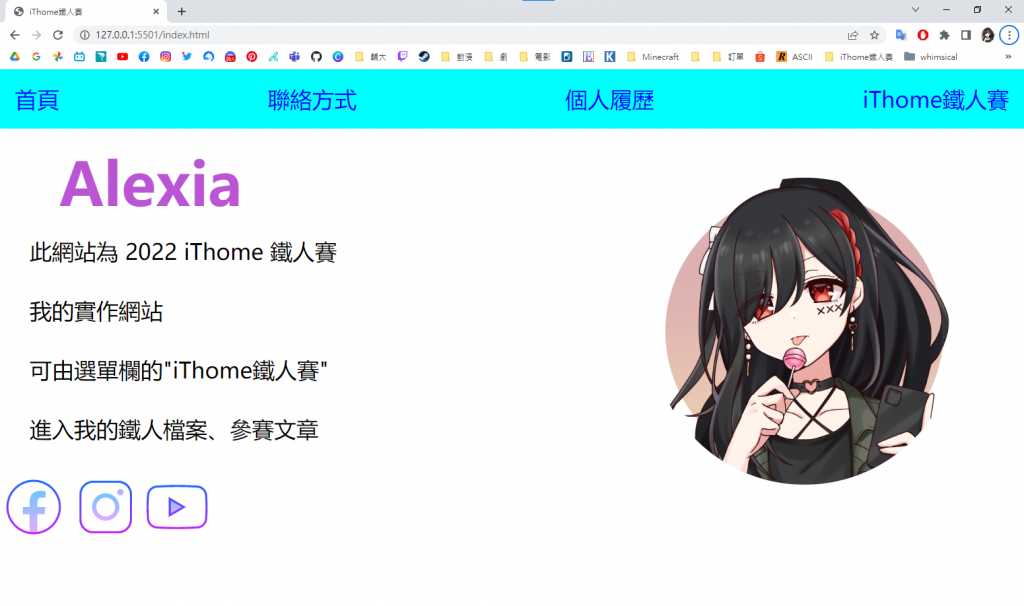
Task: Go to 聯絡方式 nav item
Action: 312,100
